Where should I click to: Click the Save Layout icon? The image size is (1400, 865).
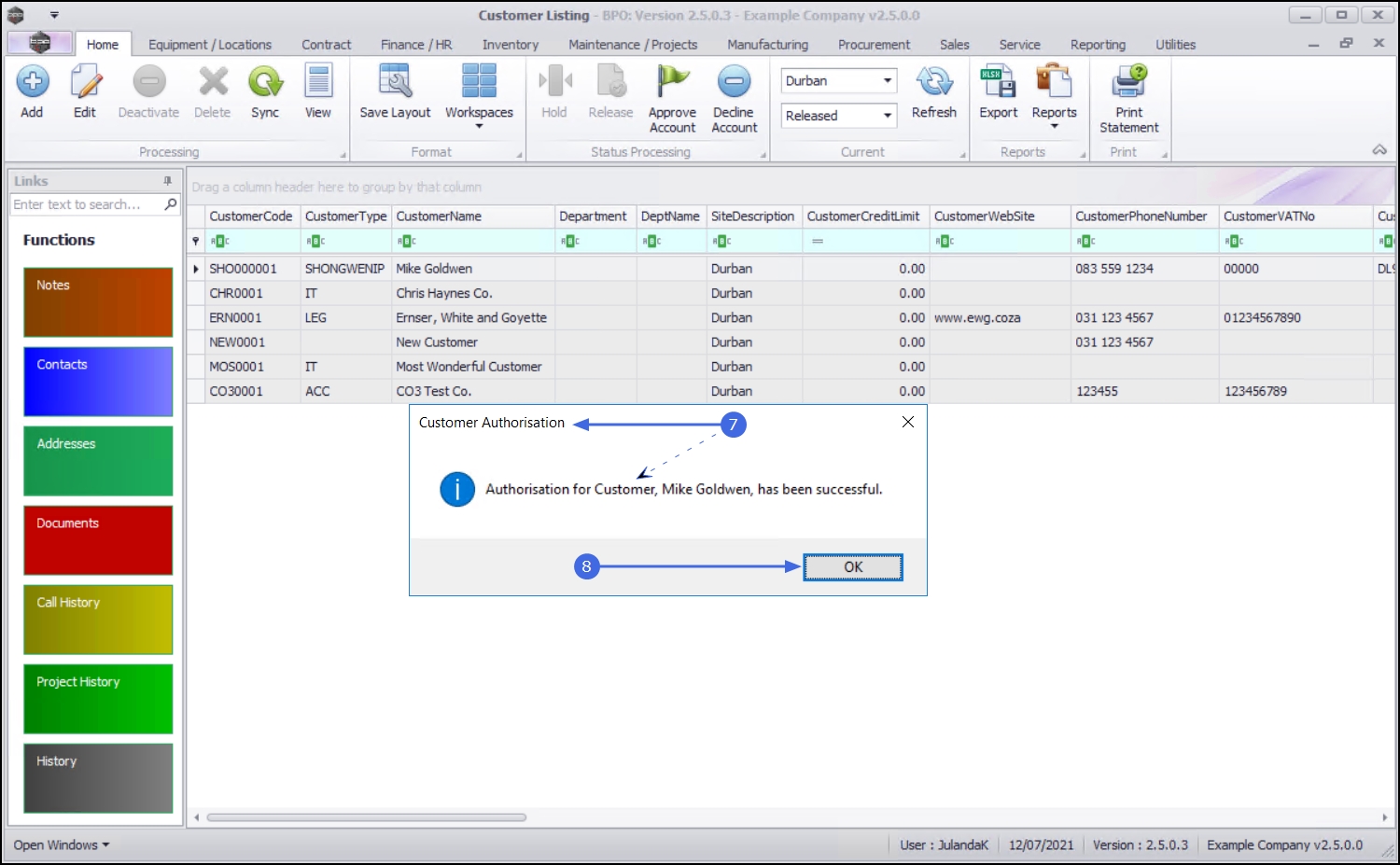click(x=395, y=81)
